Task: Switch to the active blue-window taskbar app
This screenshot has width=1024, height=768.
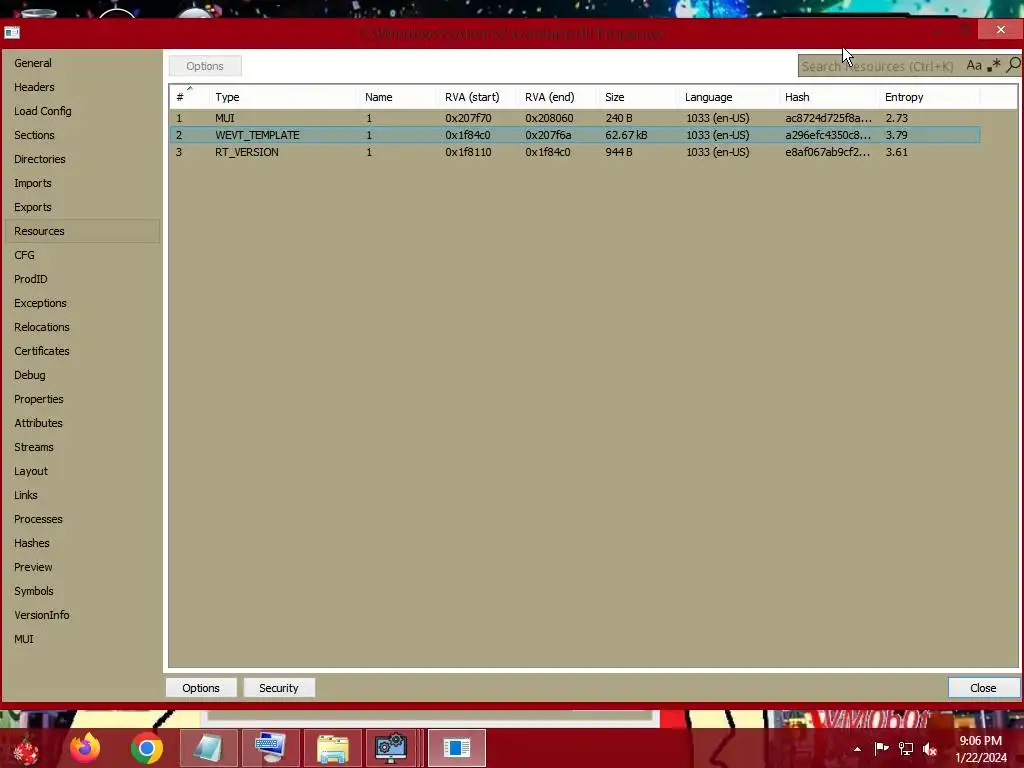Action: (456, 748)
